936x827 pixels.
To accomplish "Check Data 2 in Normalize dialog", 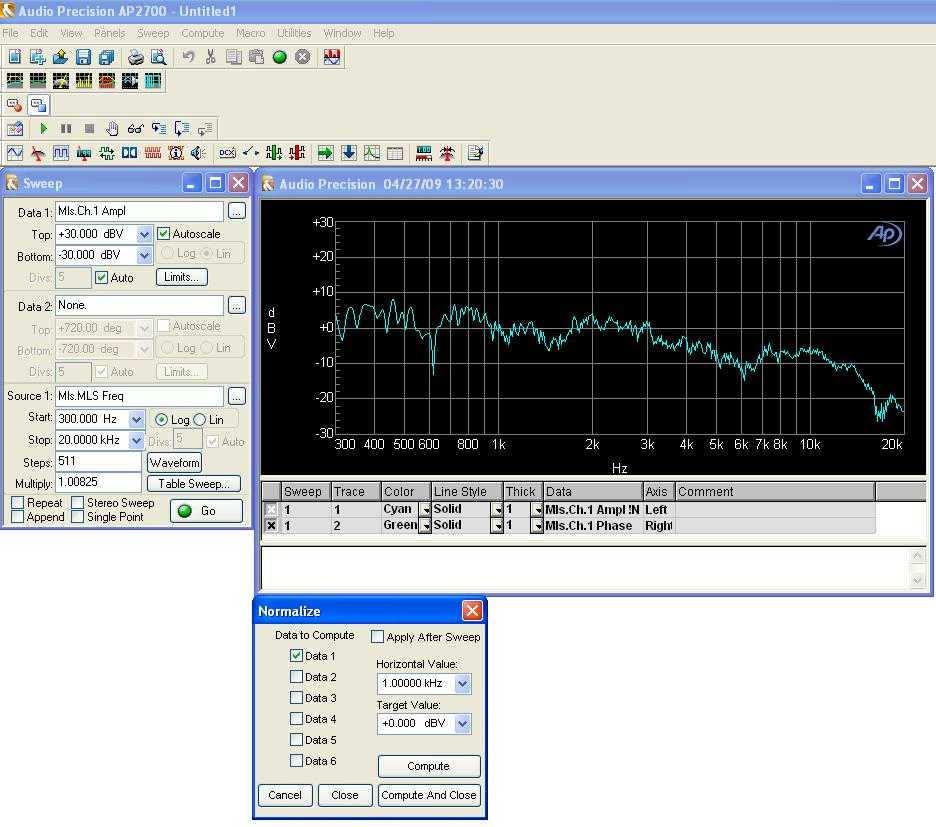I will pos(296,677).
